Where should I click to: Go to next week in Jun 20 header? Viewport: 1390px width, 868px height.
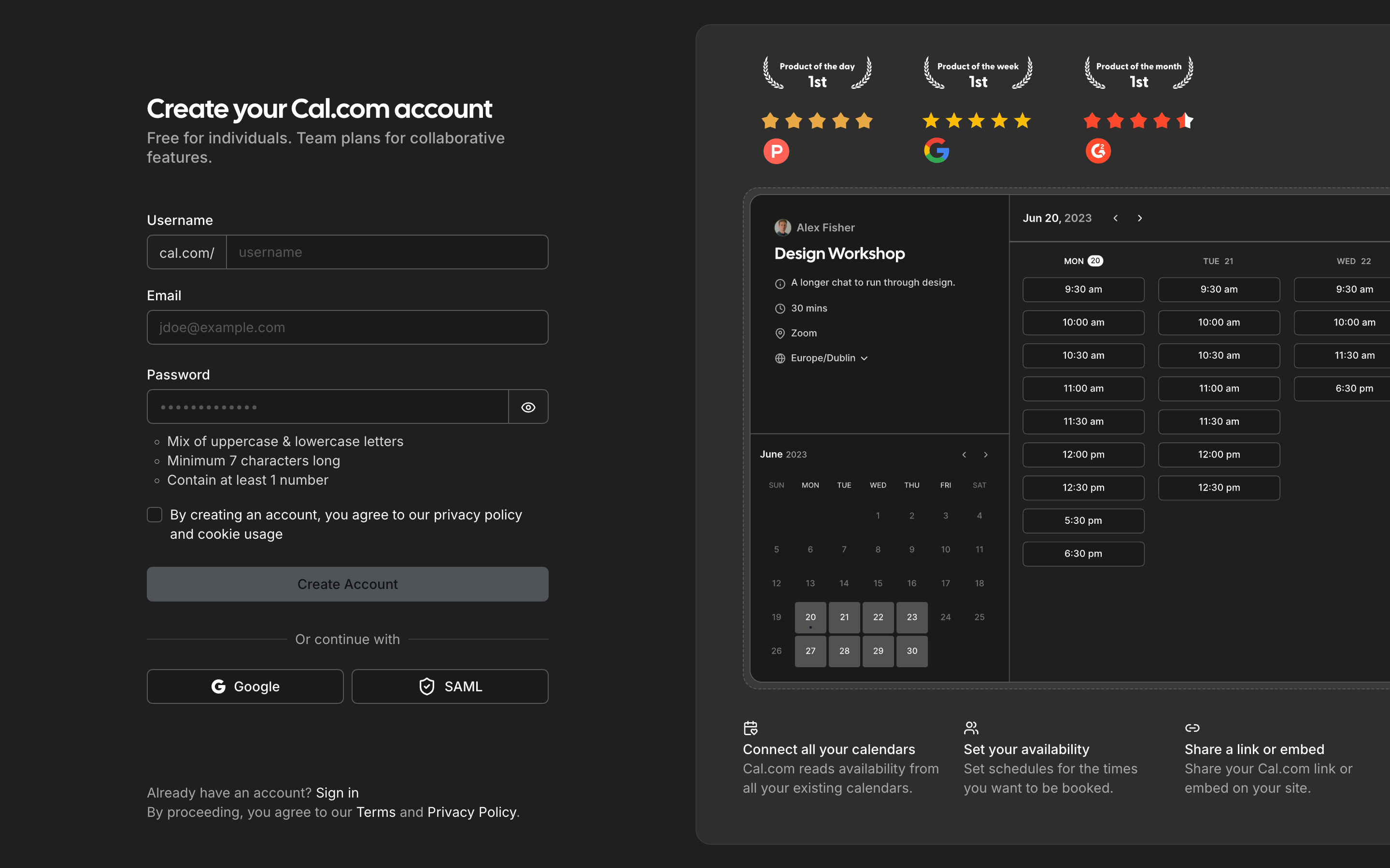click(1140, 218)
